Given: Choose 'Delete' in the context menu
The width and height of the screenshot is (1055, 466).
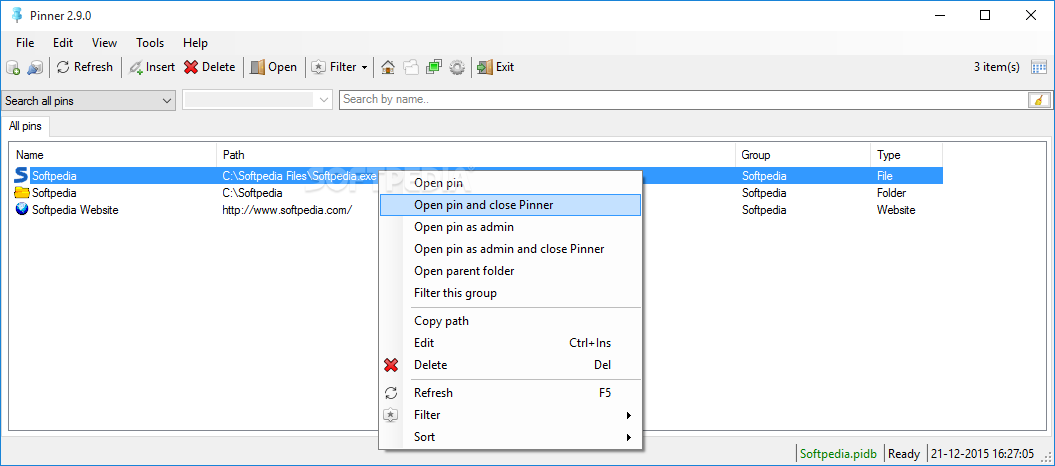Looking at the screenshot, I should coord(510,365).
